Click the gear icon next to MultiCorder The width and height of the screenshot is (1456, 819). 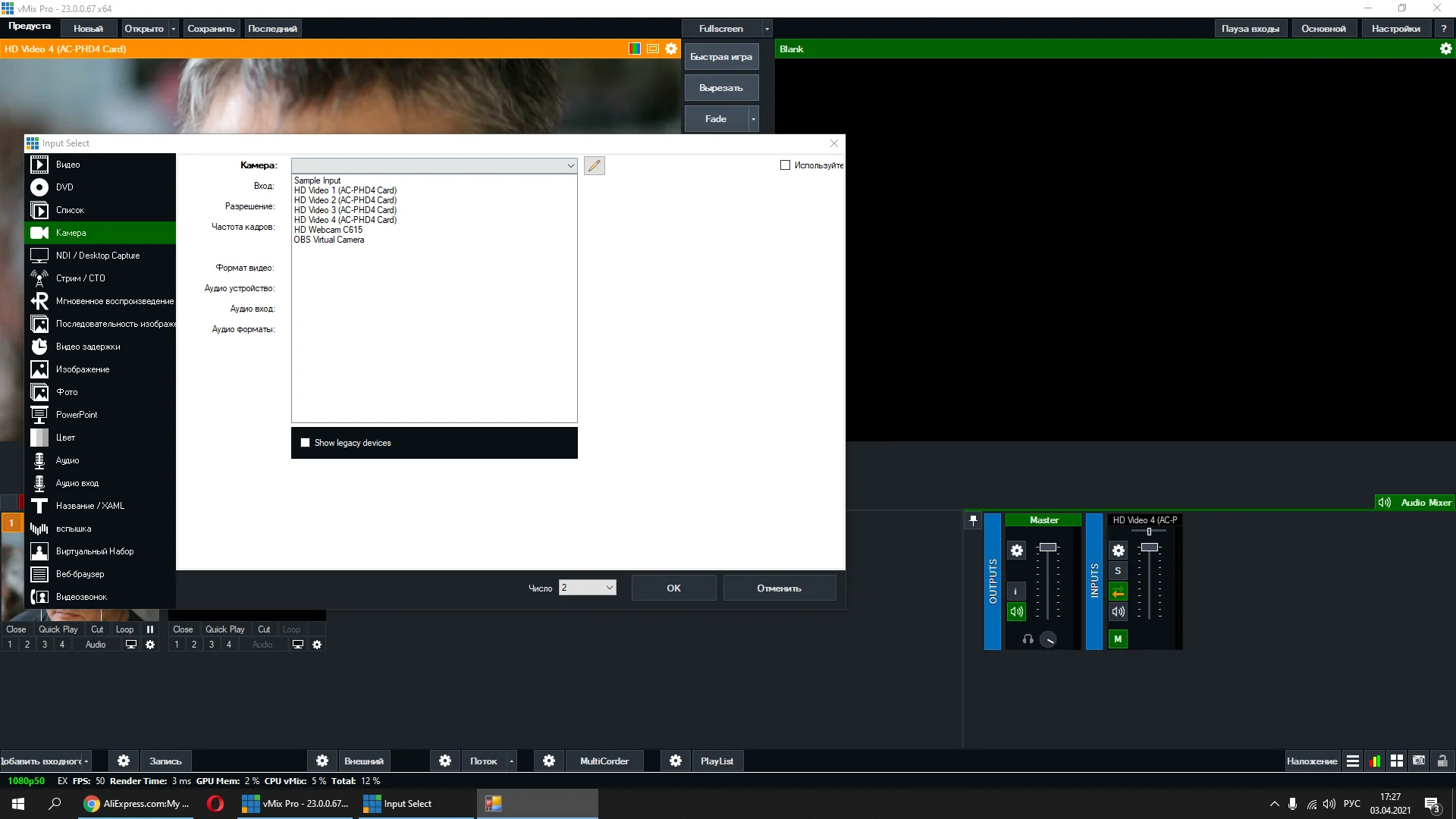pyautogui.click(x=549, y=761)
